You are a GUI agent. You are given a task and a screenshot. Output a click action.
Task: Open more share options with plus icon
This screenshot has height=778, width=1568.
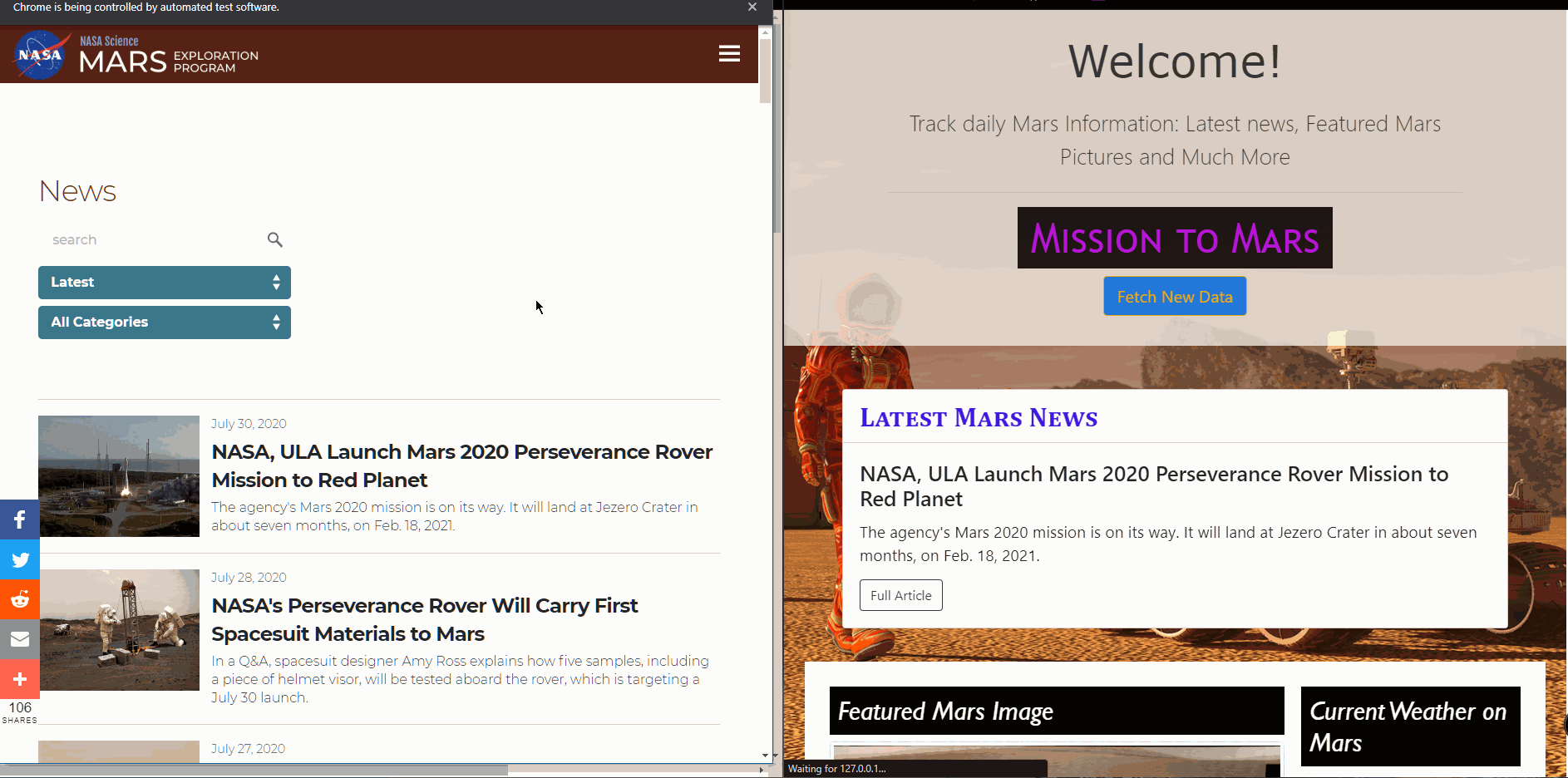20,680
